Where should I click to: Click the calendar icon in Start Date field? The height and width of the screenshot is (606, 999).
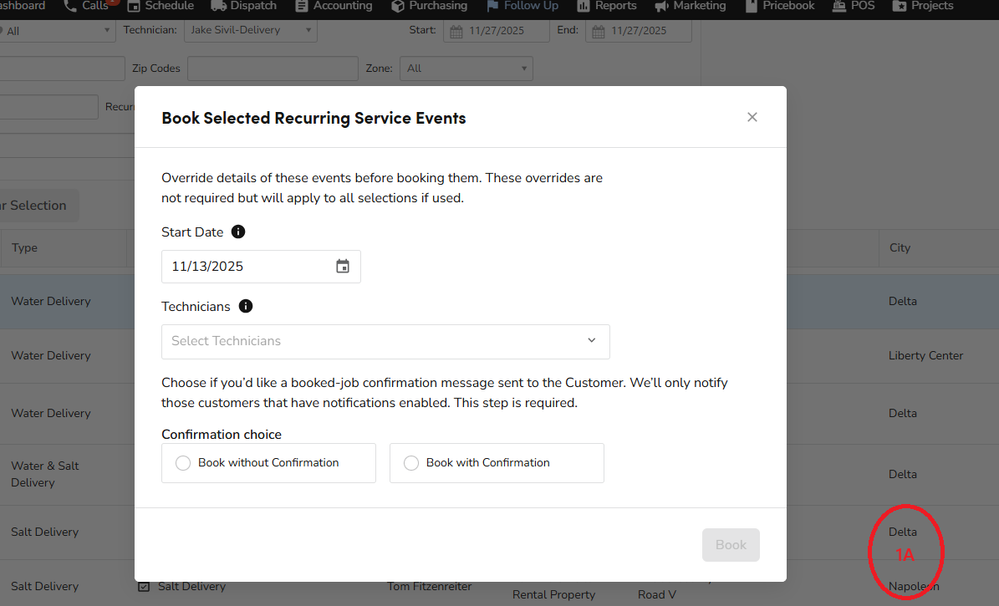[x=342, y=266]
